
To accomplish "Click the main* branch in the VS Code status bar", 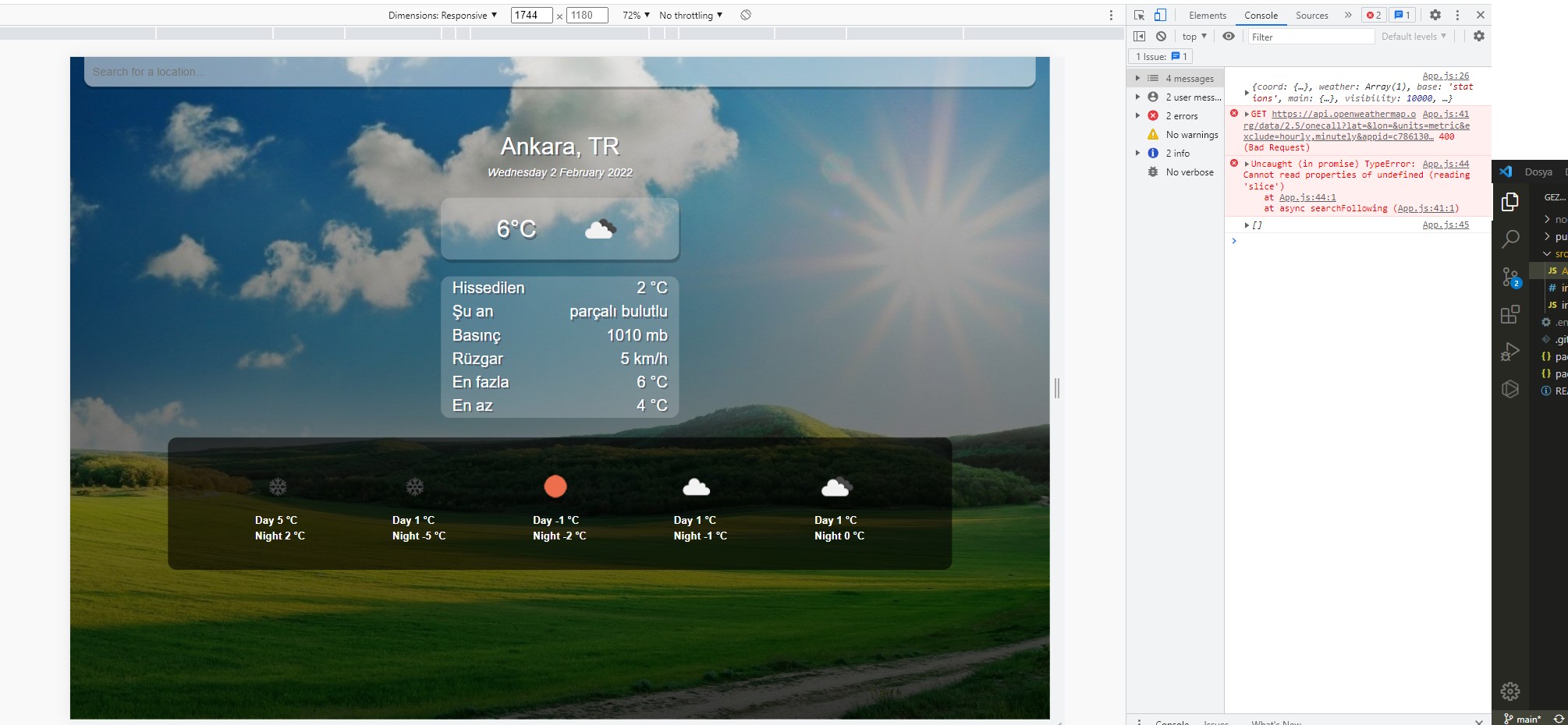I will tap(1522, 719).
